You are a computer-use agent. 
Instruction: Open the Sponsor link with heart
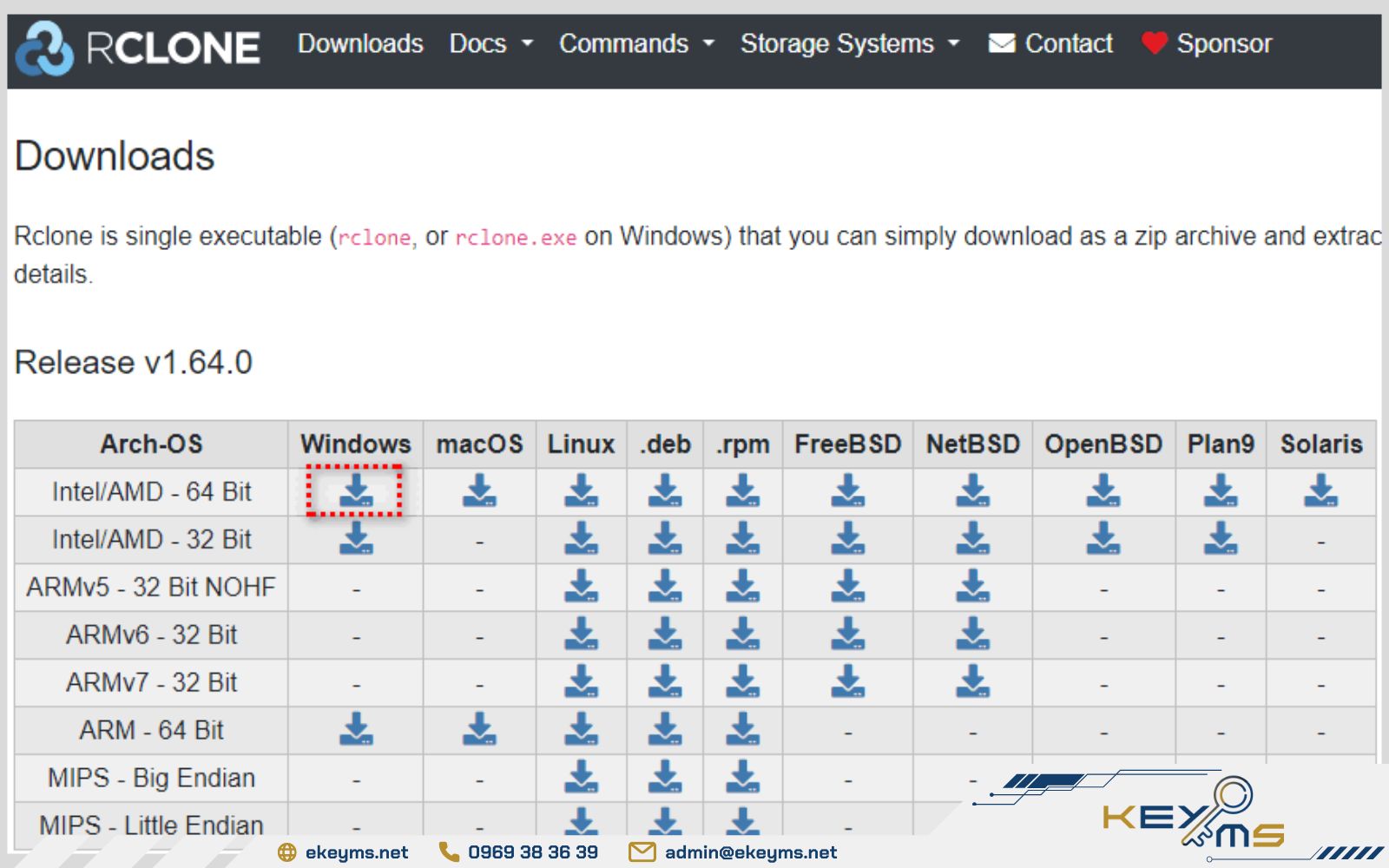pos(1207,43)
